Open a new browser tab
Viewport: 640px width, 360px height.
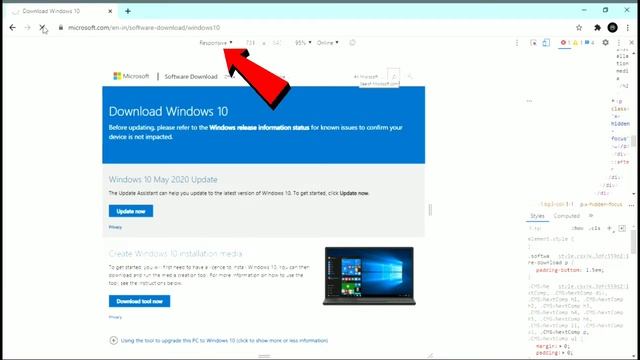[x=128, y=11]
